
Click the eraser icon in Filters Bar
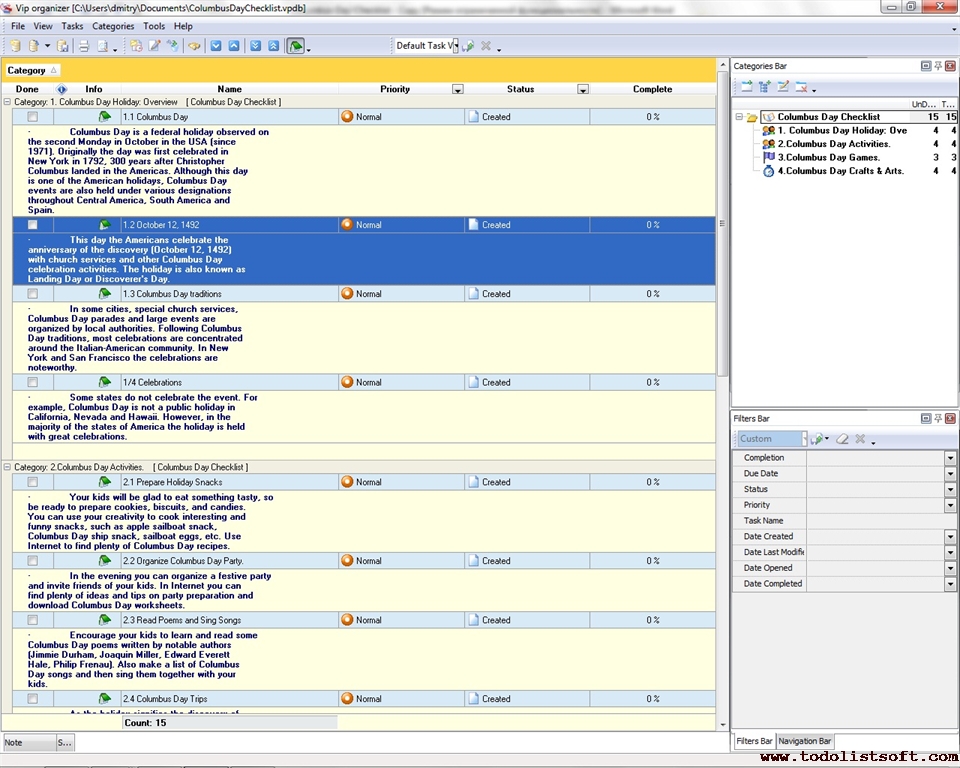(x=842, y=439)
